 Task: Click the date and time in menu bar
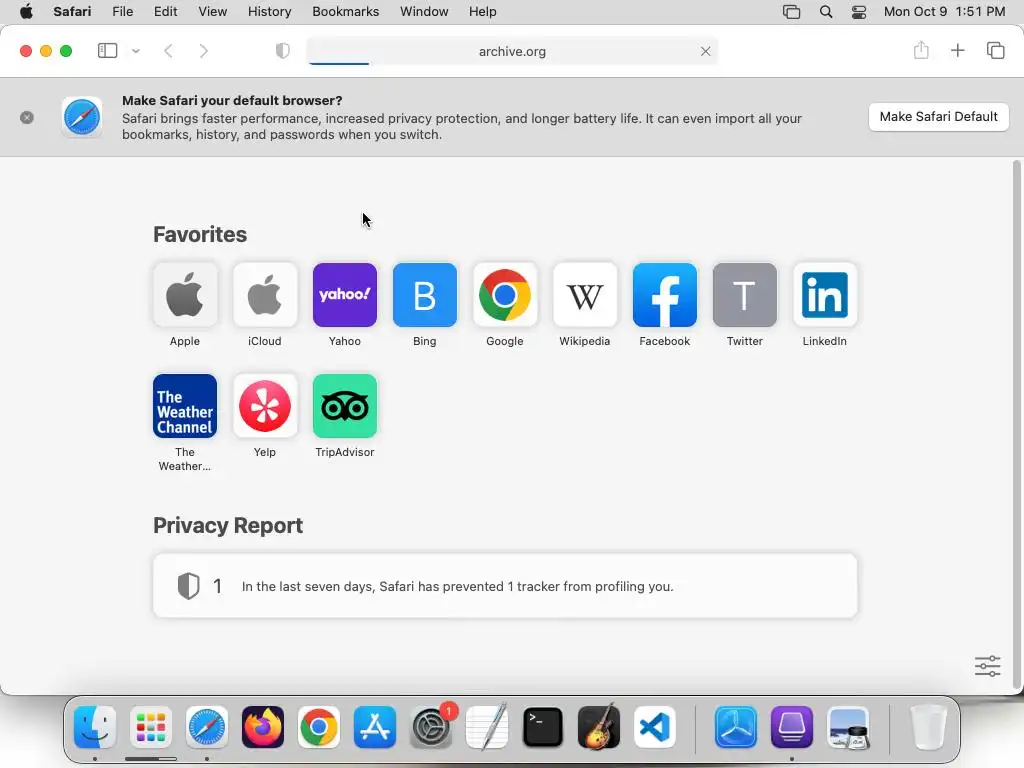click(x=944, y=12)
